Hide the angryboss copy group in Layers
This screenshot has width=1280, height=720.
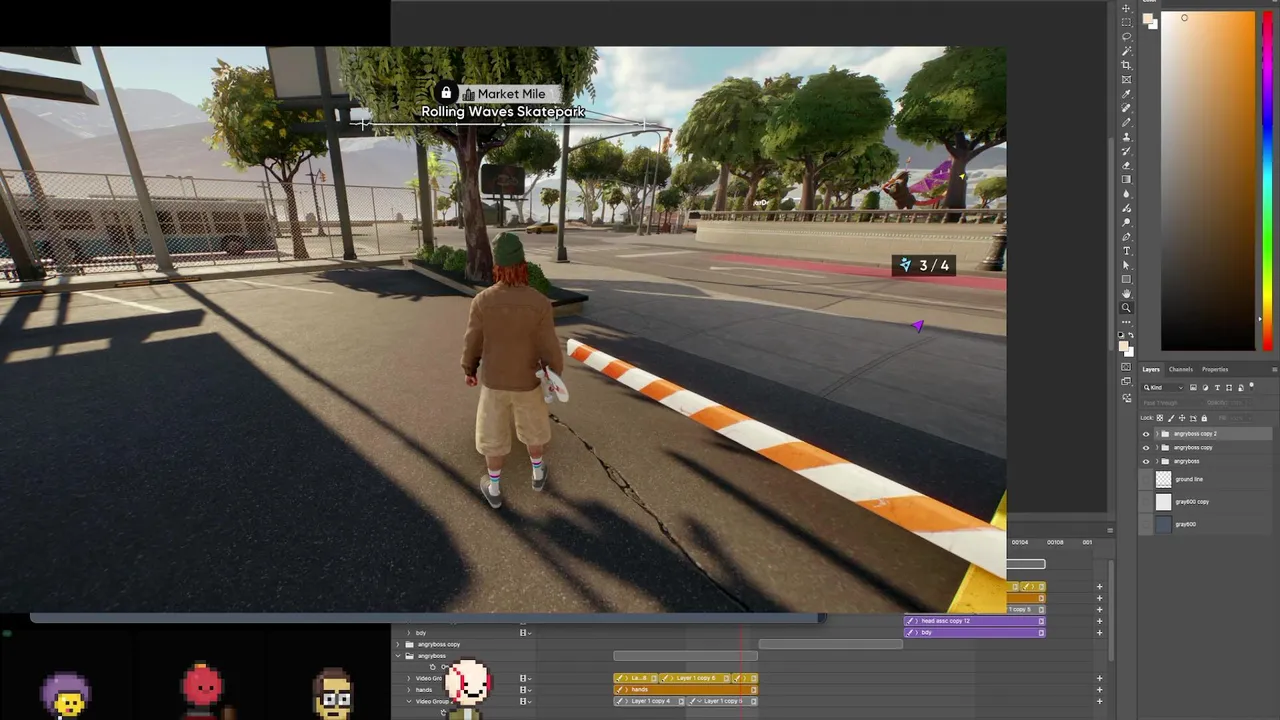(1146, 448)
